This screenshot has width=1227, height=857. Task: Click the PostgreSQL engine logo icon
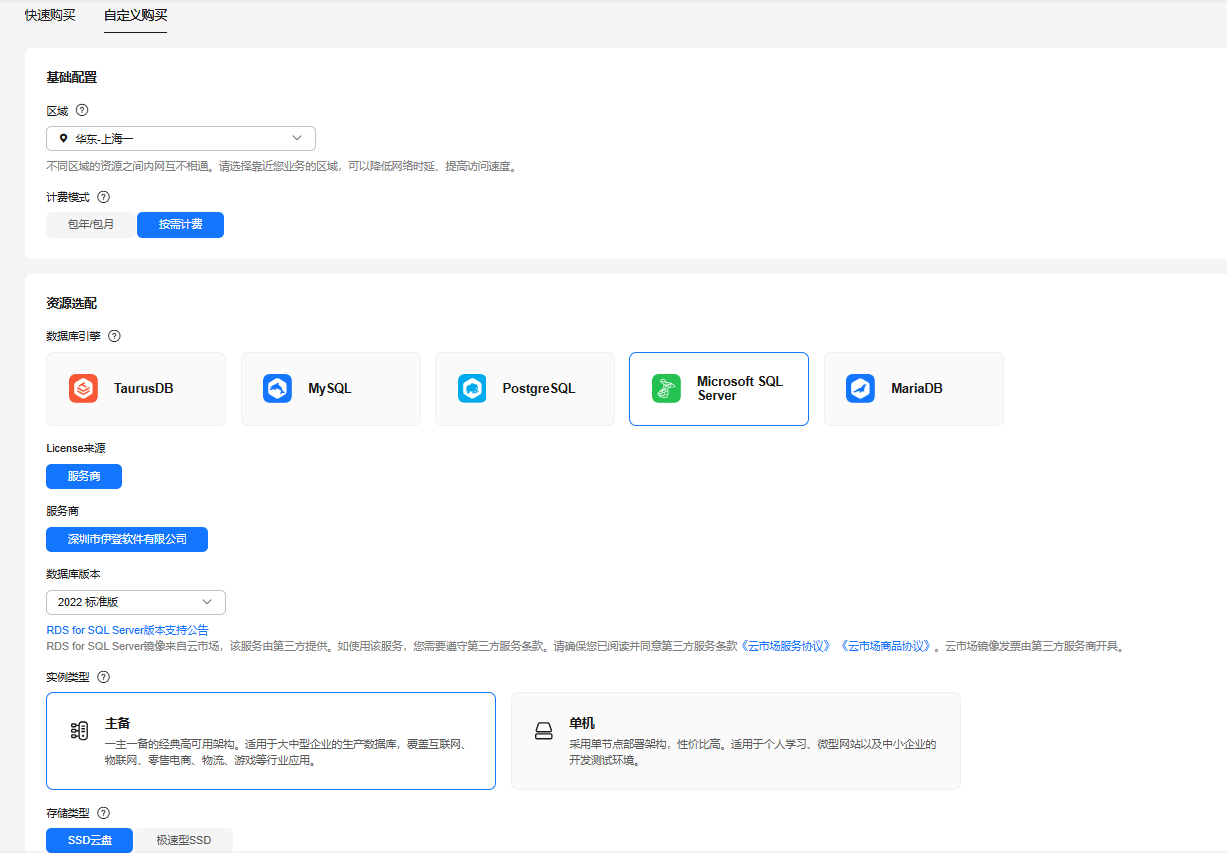pyautogui.click(x=472, y=388)
